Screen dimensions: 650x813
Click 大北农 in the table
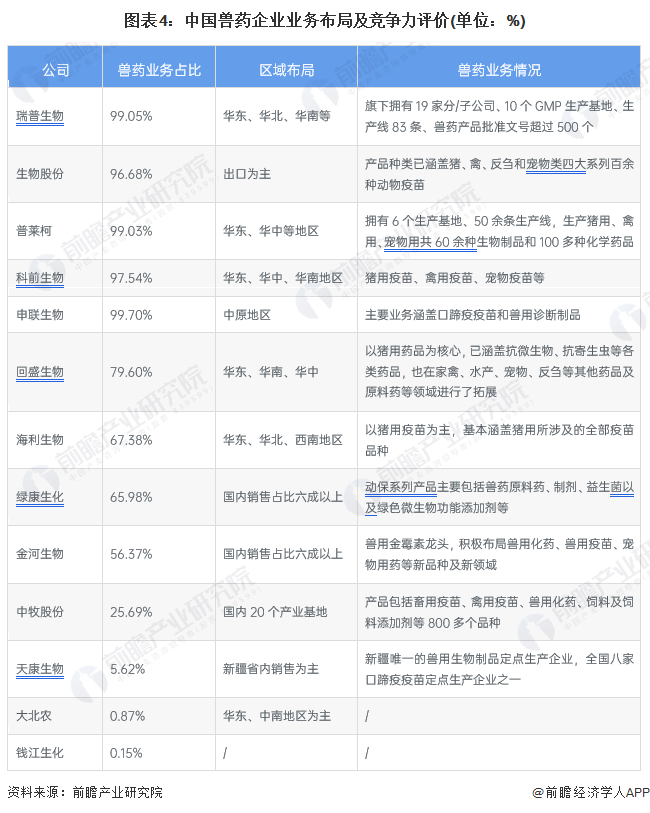[34, 716]
